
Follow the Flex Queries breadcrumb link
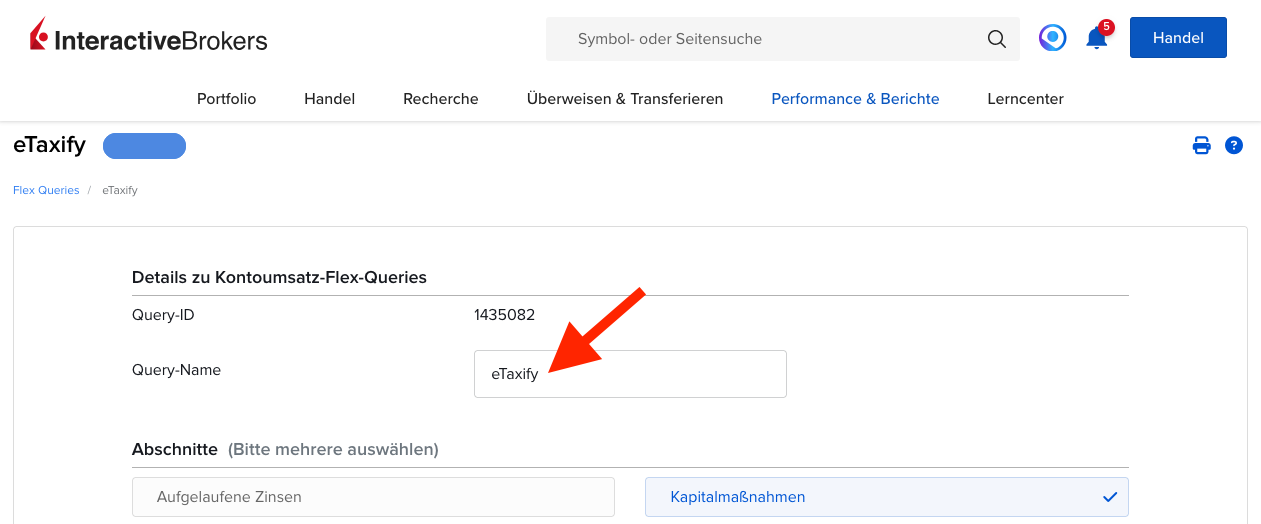coord(46,190)
